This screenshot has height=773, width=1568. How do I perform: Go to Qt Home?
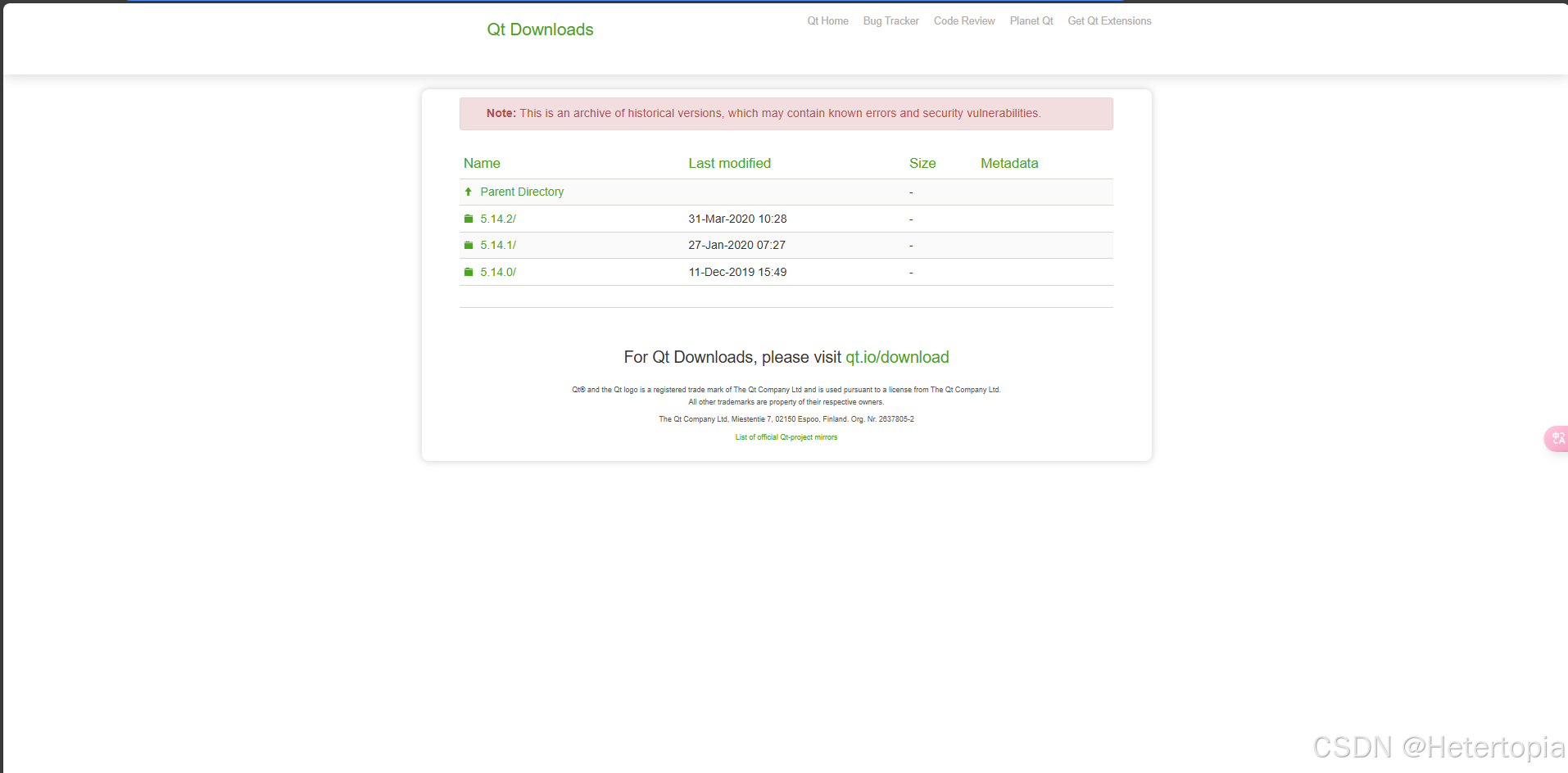827,21
